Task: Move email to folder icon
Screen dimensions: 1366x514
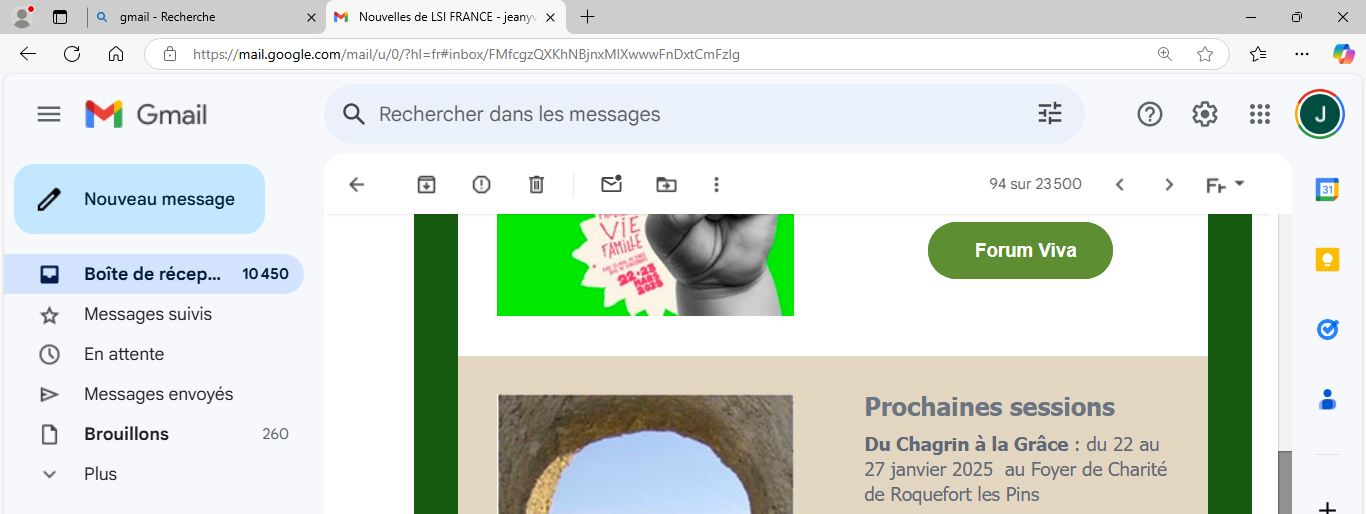Action: pos(666,184)
